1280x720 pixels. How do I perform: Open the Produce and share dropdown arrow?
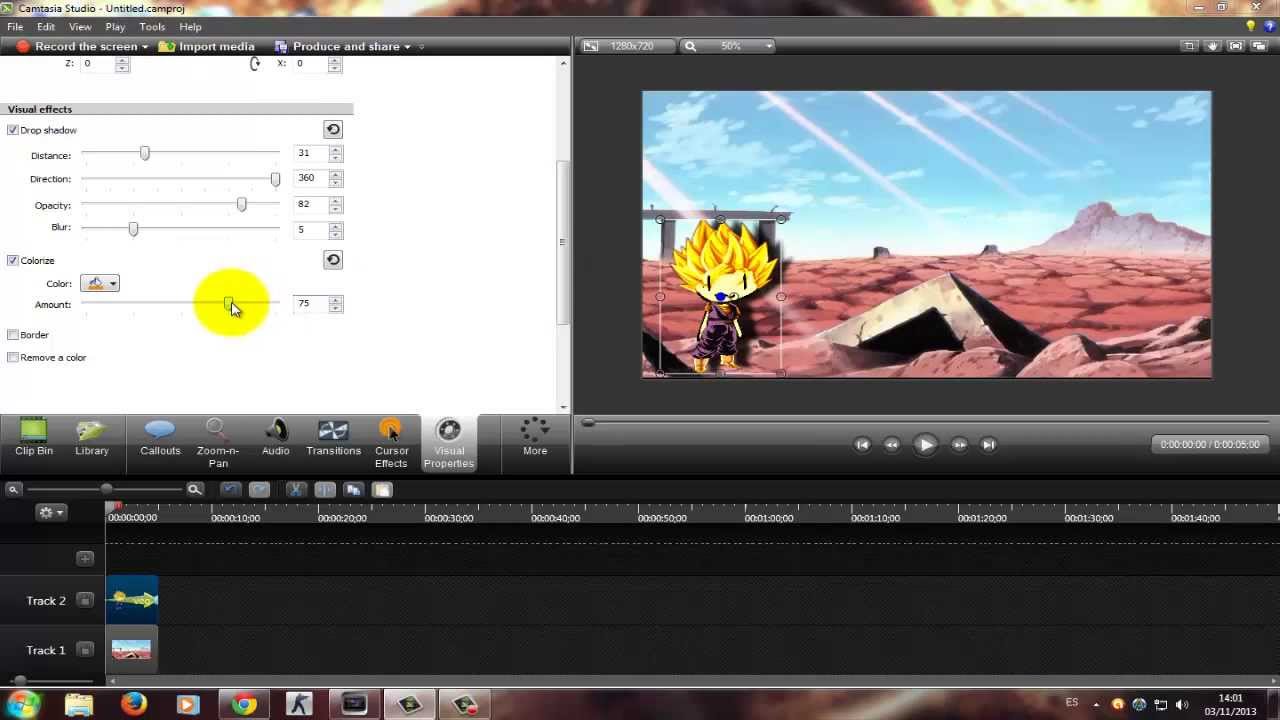point(407,47)
